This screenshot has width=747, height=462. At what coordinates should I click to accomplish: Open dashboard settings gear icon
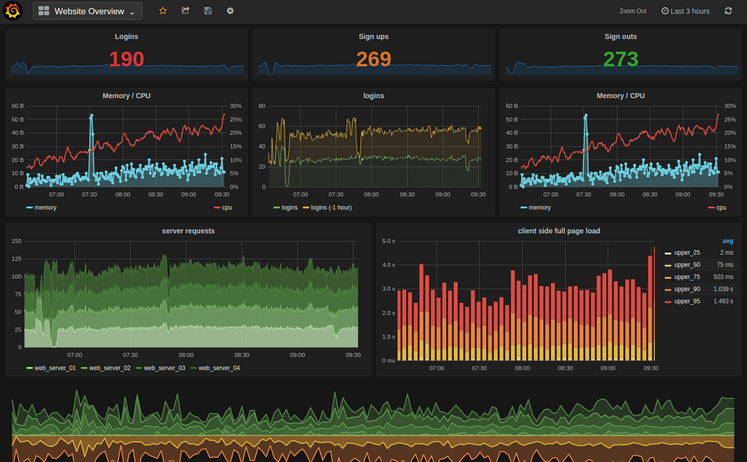[x=230, y=11]
